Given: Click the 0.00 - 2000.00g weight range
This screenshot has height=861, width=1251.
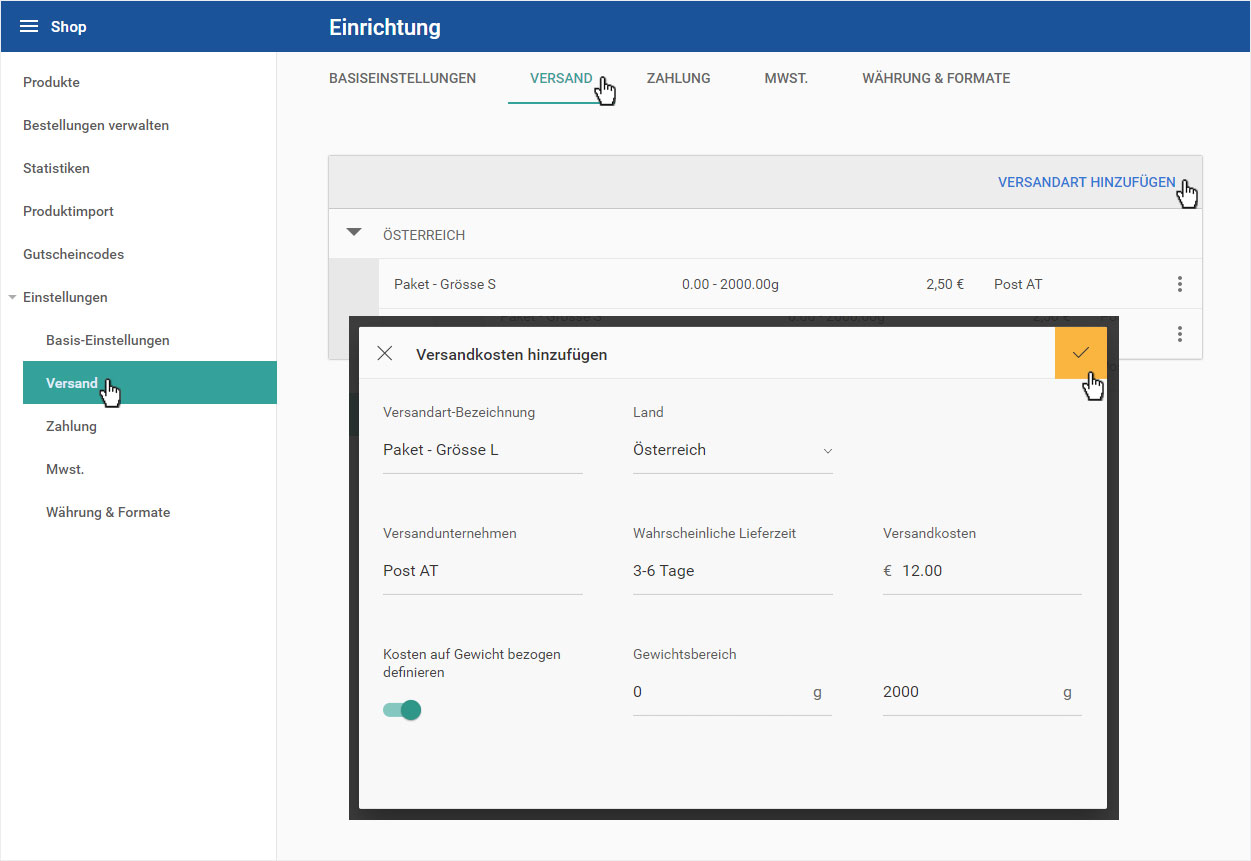Looking at the screenshot, I should 730,284.
